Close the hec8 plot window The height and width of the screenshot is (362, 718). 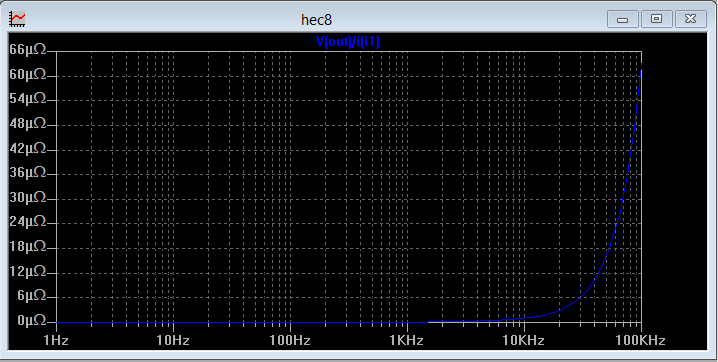pyautogui.click(x=691, y=19)
